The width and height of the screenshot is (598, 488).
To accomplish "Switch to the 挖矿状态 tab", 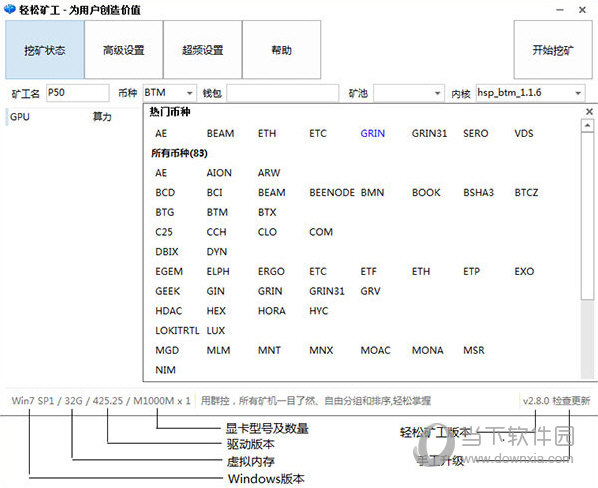I will tap(45, 50).
